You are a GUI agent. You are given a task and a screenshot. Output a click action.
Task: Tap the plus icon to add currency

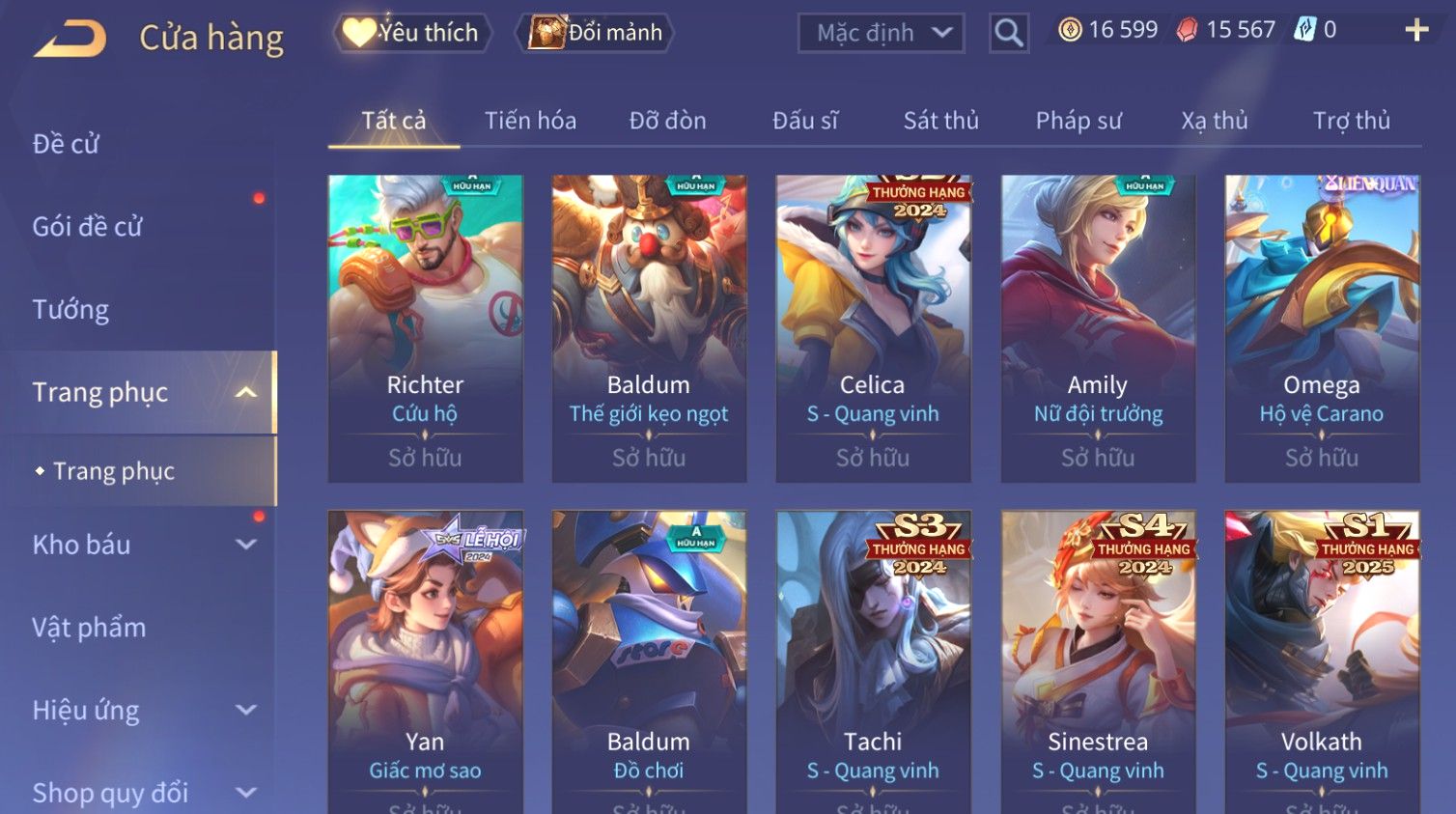pos(1416,31)
